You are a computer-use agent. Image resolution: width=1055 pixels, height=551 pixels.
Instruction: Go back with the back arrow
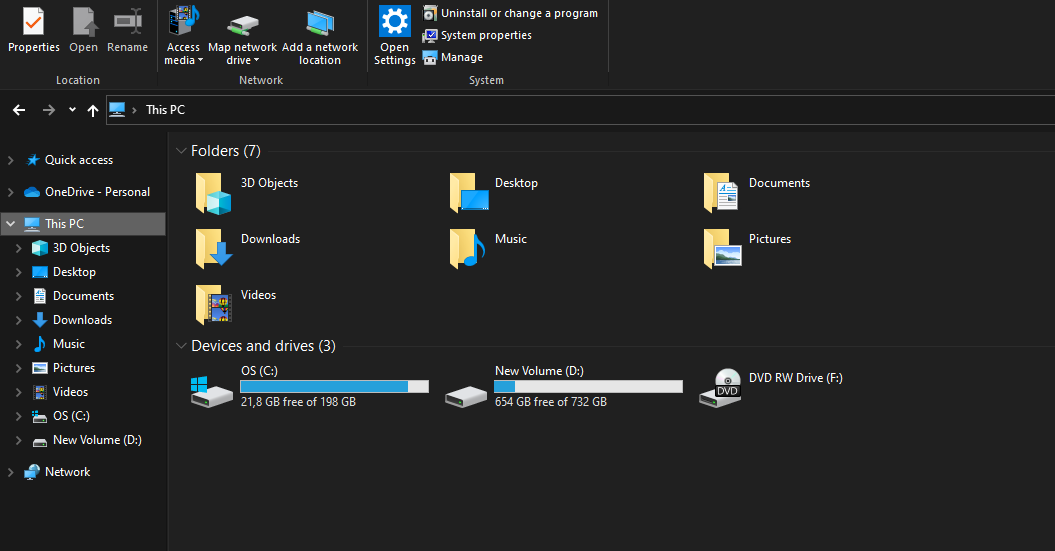click(x=19, y=110)
